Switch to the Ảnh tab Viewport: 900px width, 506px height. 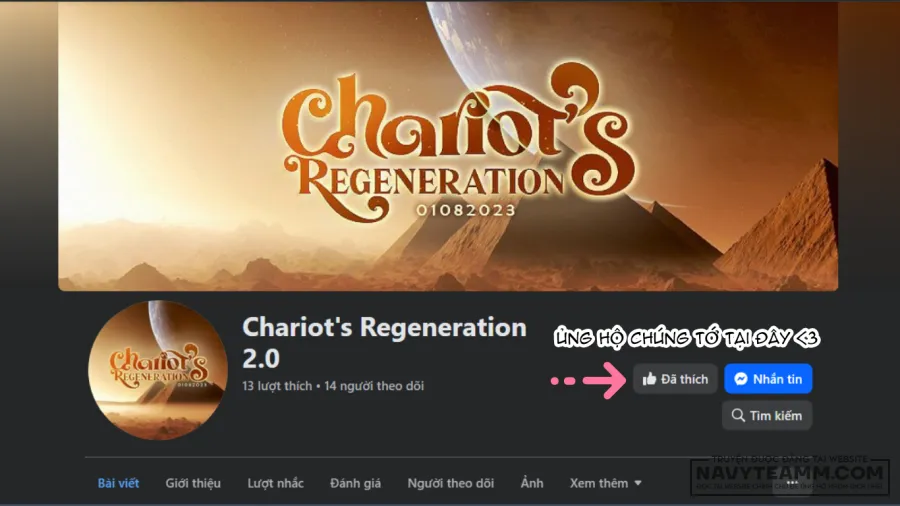point(532,483)
